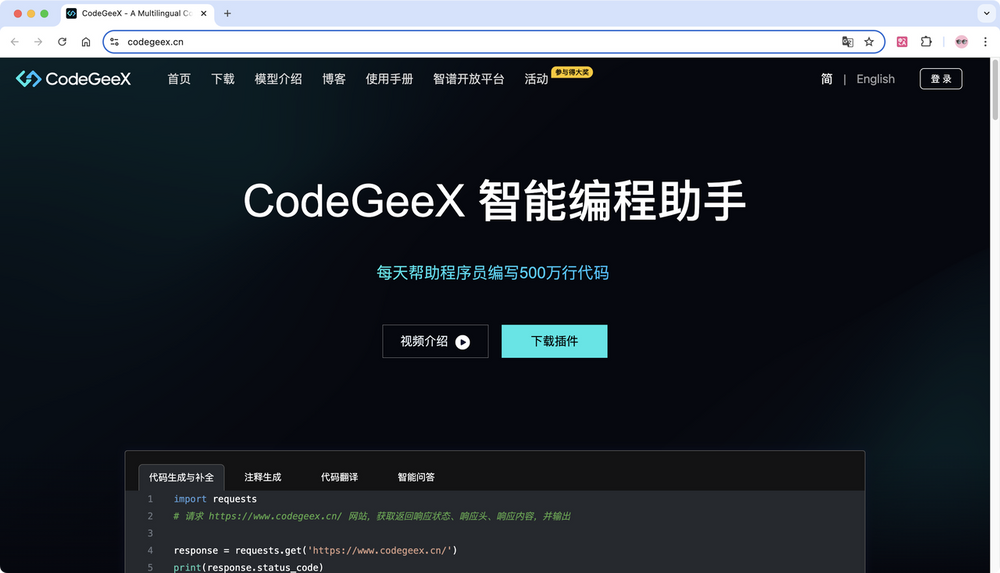Open the Extensions puzzle icon
1000x573 pixels.
coord(926,41)
